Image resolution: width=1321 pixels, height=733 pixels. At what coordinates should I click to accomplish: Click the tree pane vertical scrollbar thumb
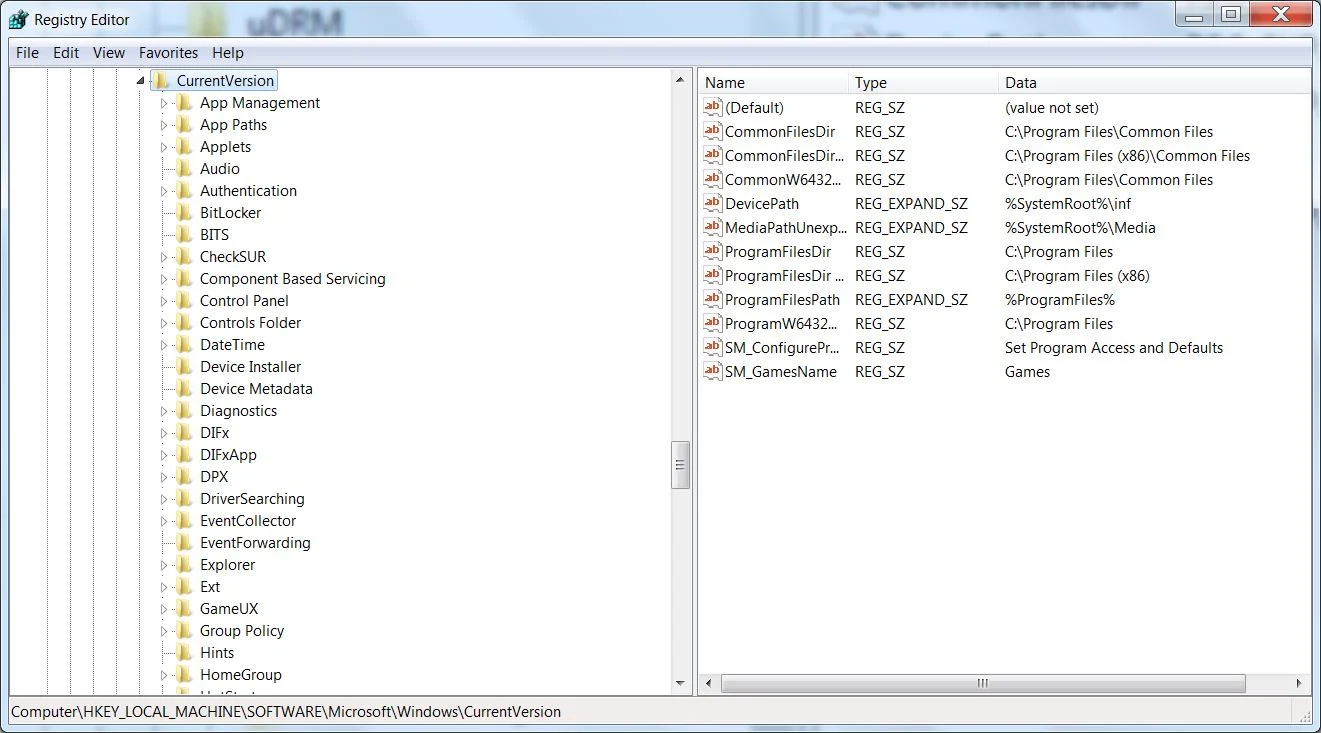click(x=681, y=465)
